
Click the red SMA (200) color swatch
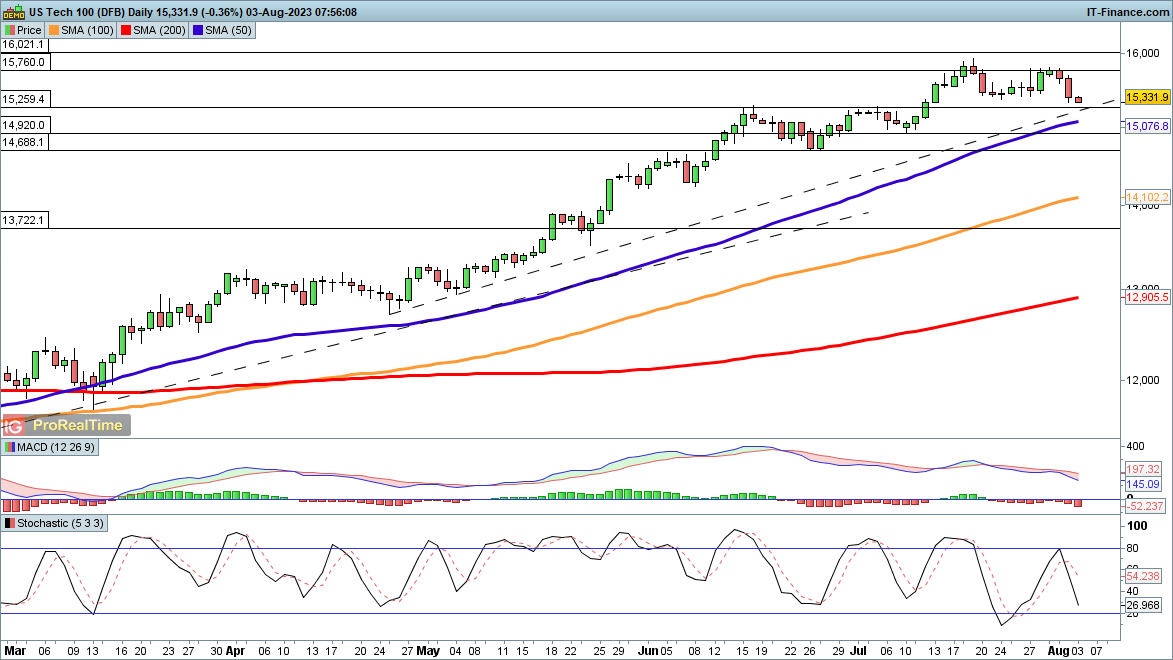126,30
